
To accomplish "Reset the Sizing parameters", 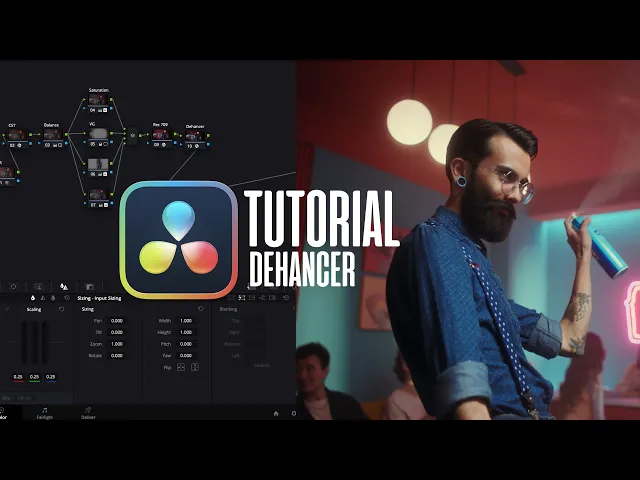I will point(200,309).
